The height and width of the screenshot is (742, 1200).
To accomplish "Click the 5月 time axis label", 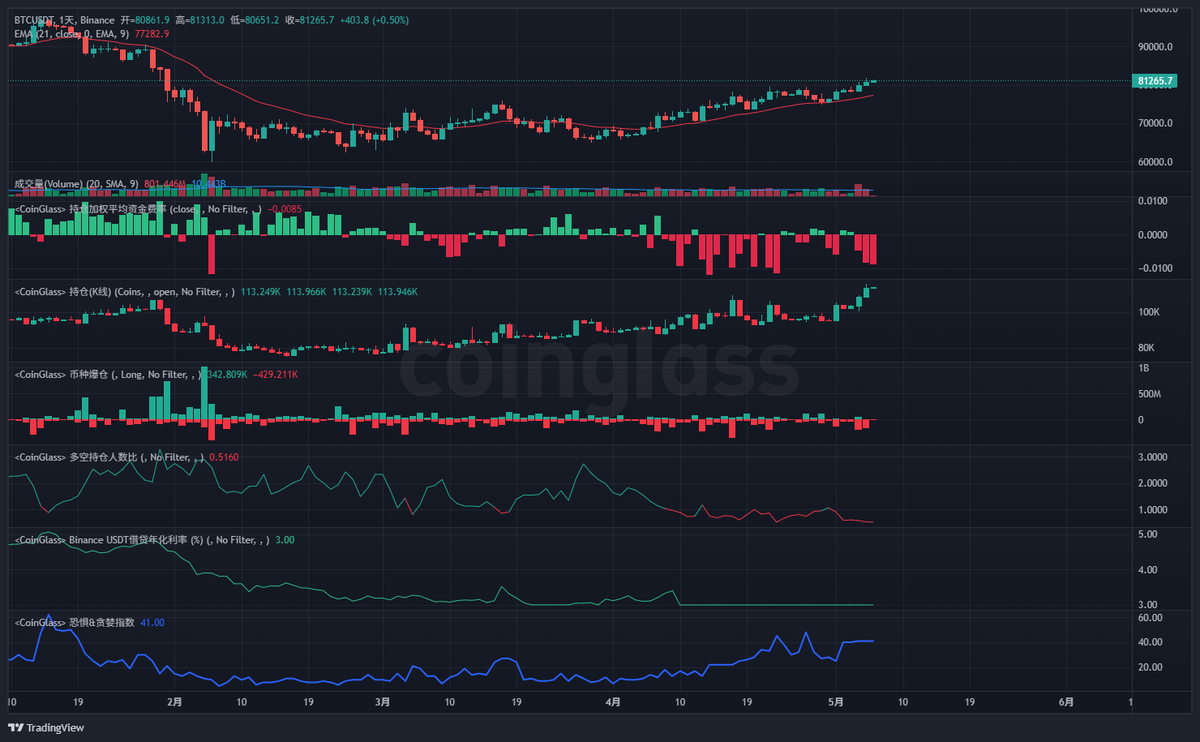I will (x=837, y=702).
